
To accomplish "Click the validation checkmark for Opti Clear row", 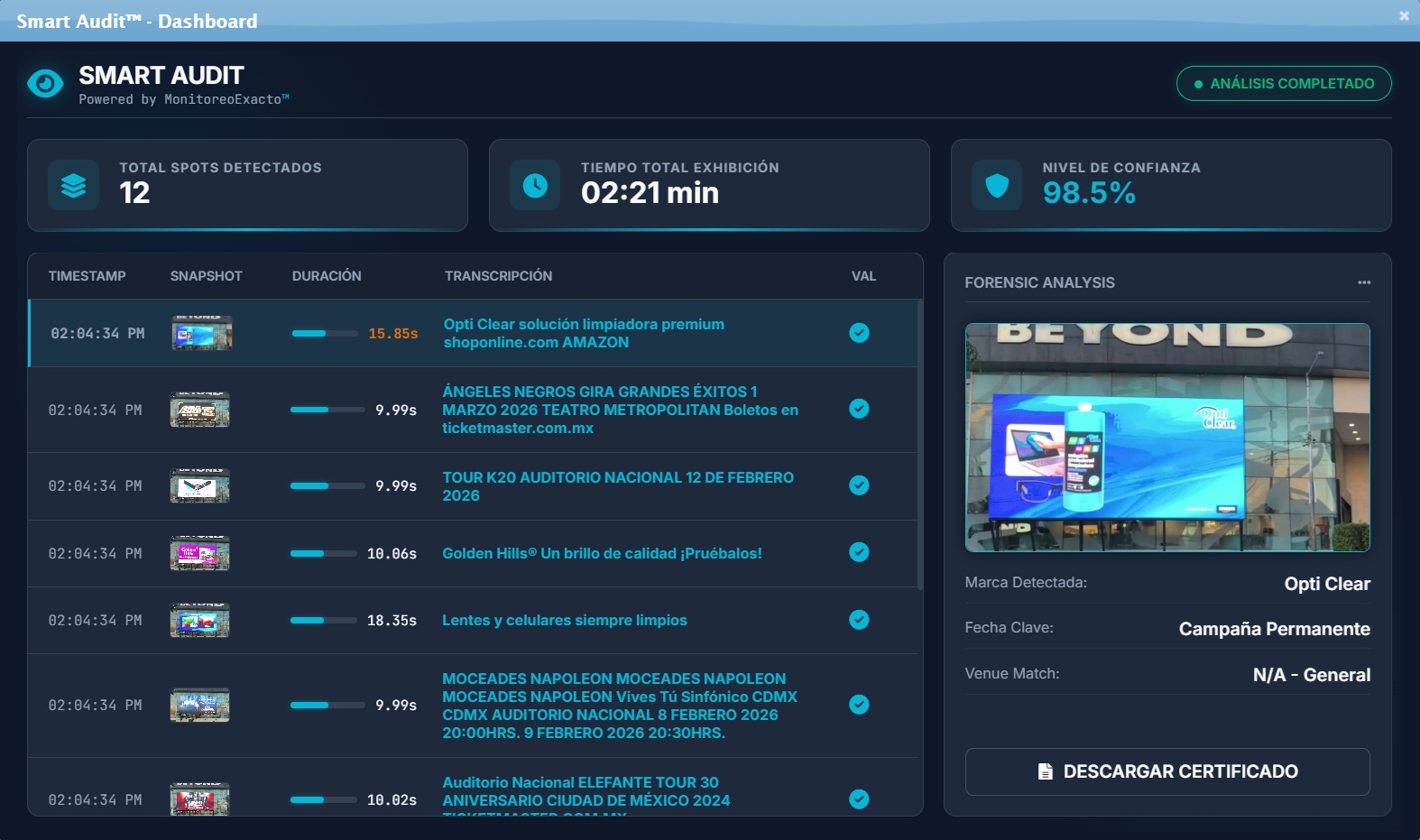I will click(x=859, y=333).
